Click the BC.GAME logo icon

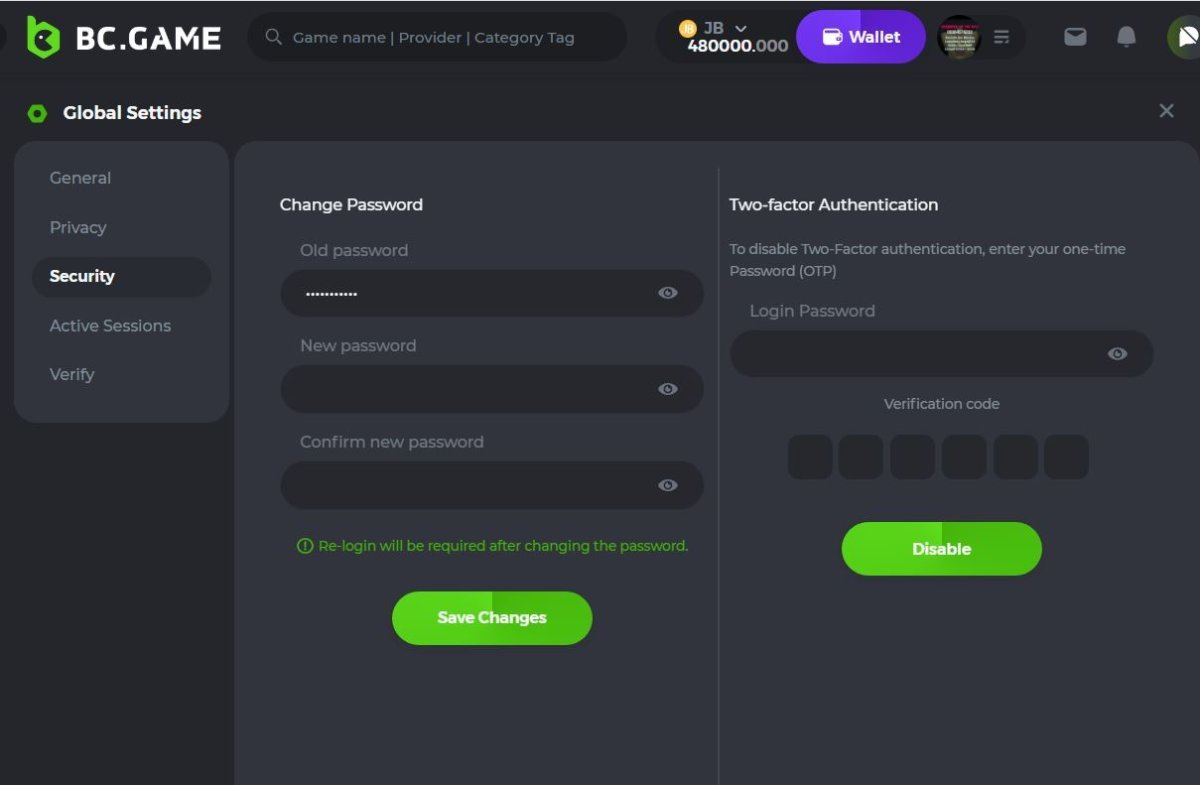pos(43,37)
